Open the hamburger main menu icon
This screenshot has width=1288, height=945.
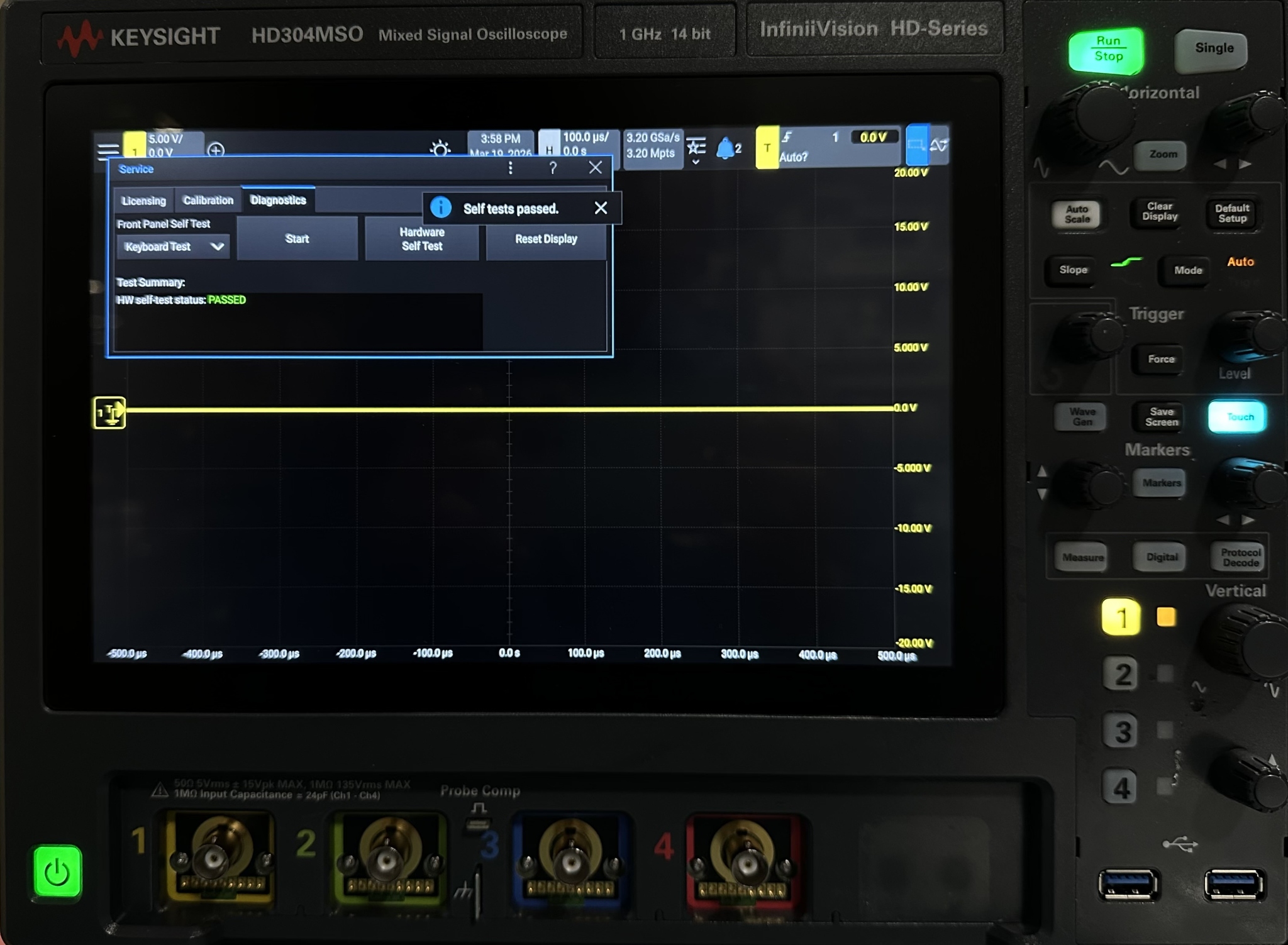tap(108, 151)
